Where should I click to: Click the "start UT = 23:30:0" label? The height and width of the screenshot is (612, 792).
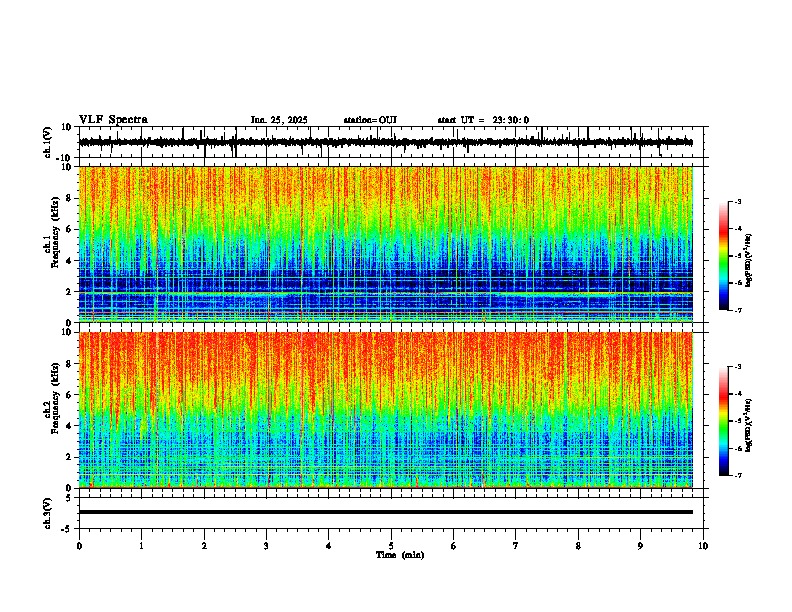483,120
